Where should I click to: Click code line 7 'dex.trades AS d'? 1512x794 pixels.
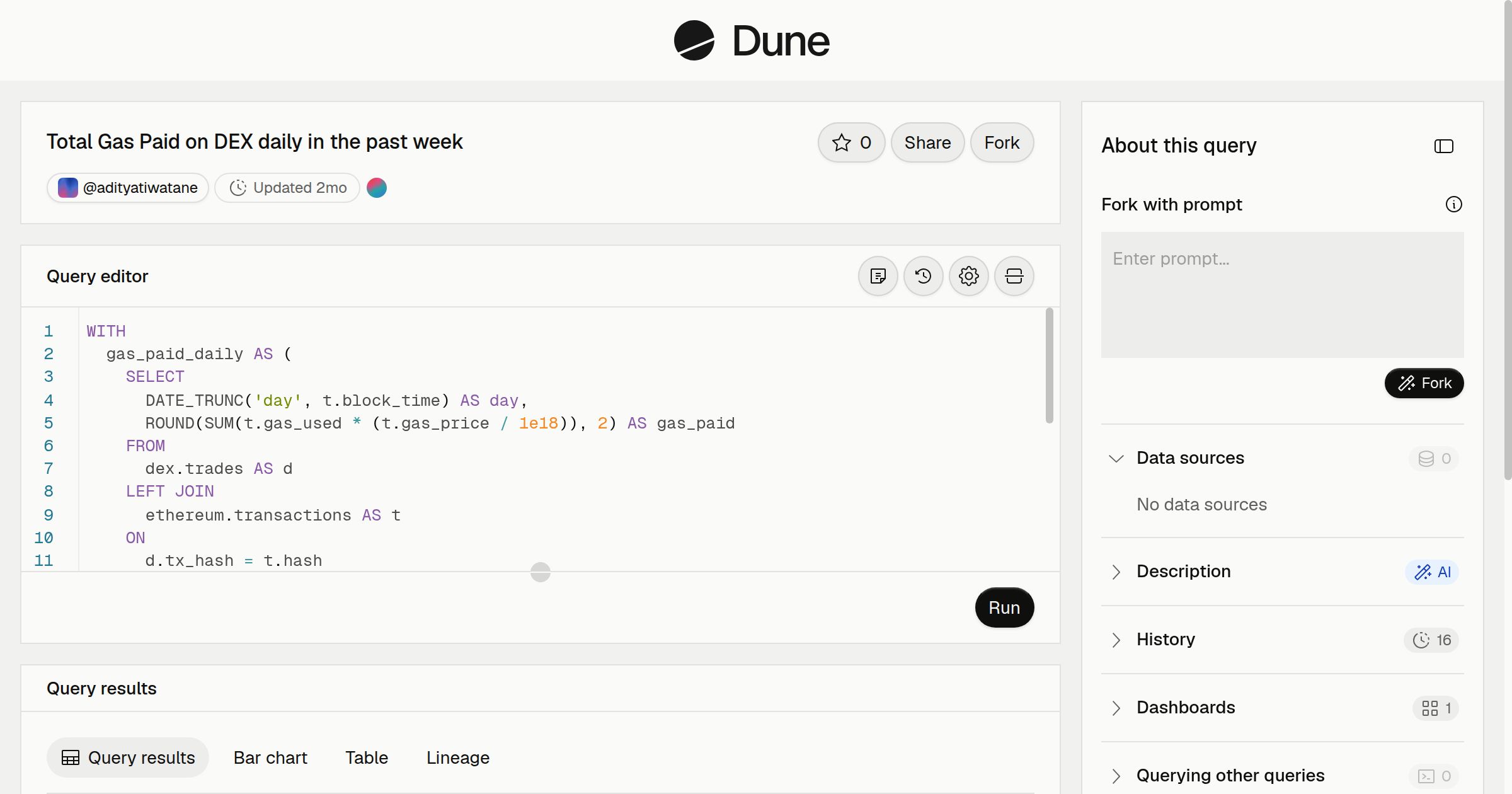pyautogui.click(x=219, y=469)
